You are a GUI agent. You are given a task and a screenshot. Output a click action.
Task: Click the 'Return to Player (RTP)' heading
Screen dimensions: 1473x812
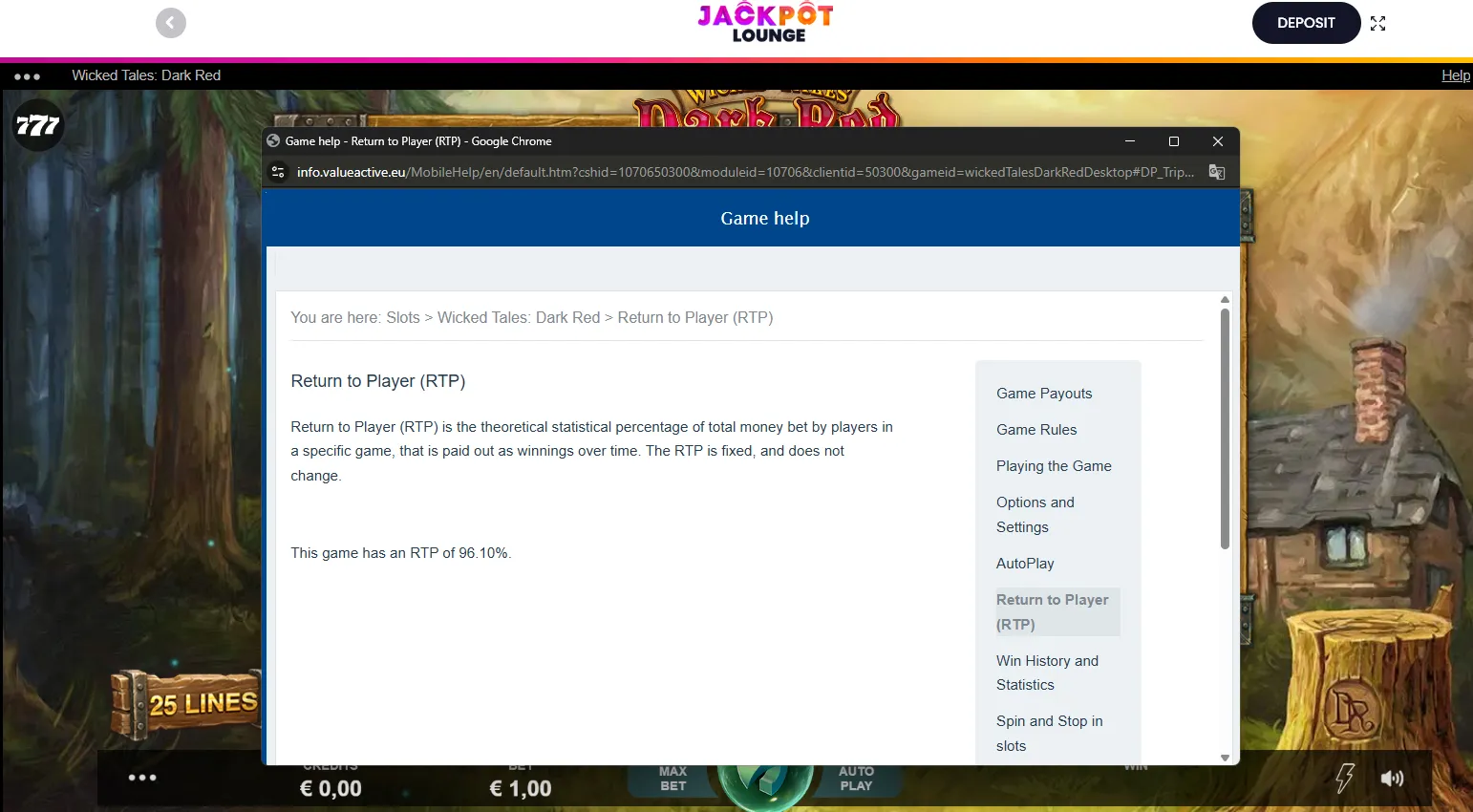pyautogui.click(x=378, y=381)
